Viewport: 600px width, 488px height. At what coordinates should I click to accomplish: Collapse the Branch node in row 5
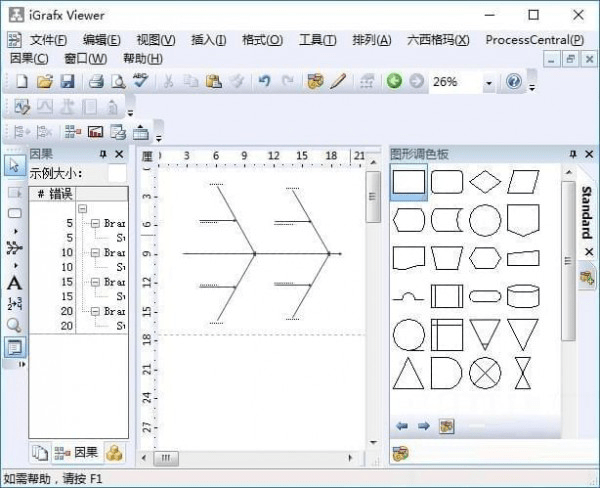95,223
